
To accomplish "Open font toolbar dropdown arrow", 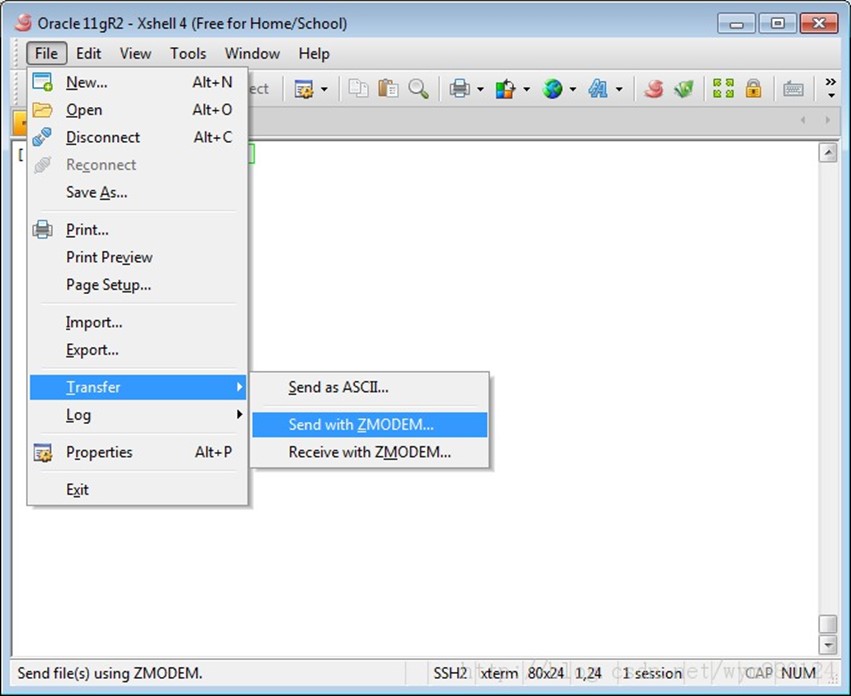I will 619,89.
